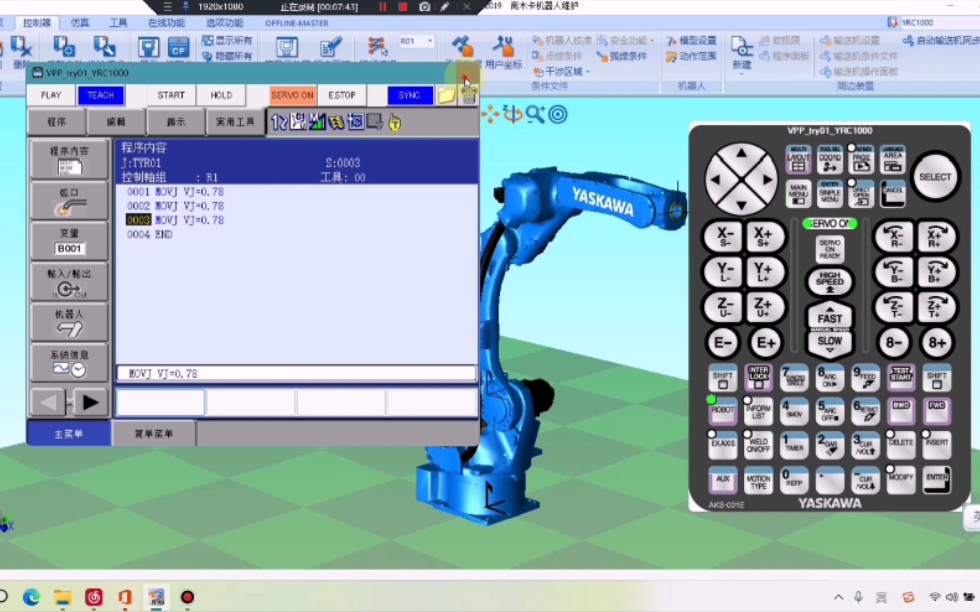
Task: Open the 输入/输出 (I/O) sidebar item
Action: [x=69, y=281]
